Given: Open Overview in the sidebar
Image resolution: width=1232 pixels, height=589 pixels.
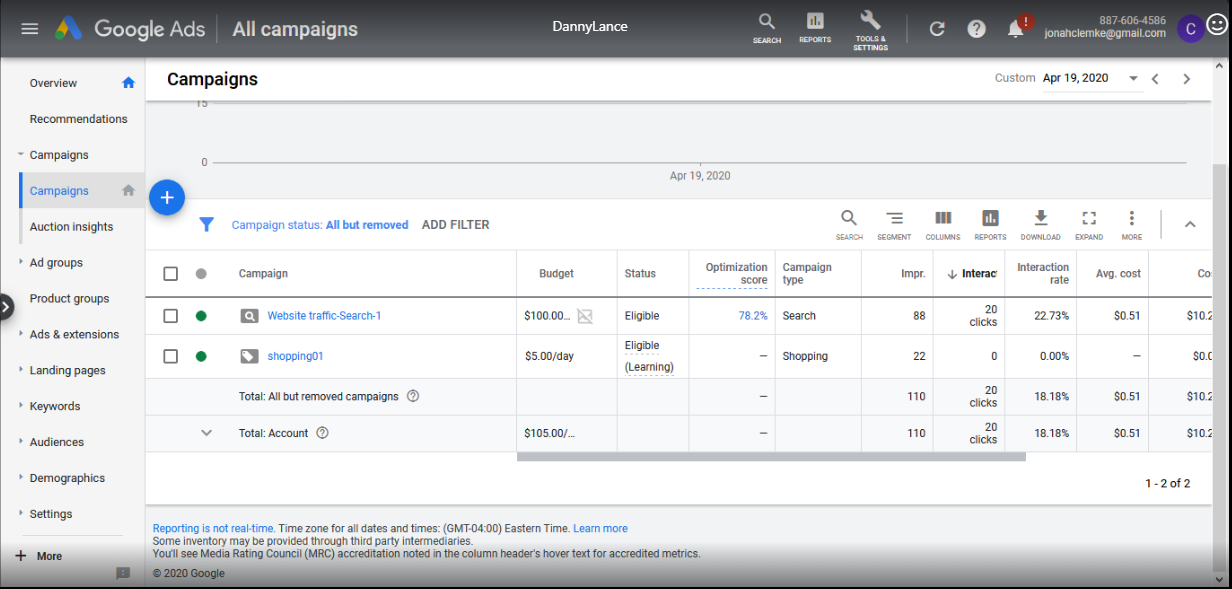Looking at the screenshot, I should pyautogui.click(x=53, y=83).
